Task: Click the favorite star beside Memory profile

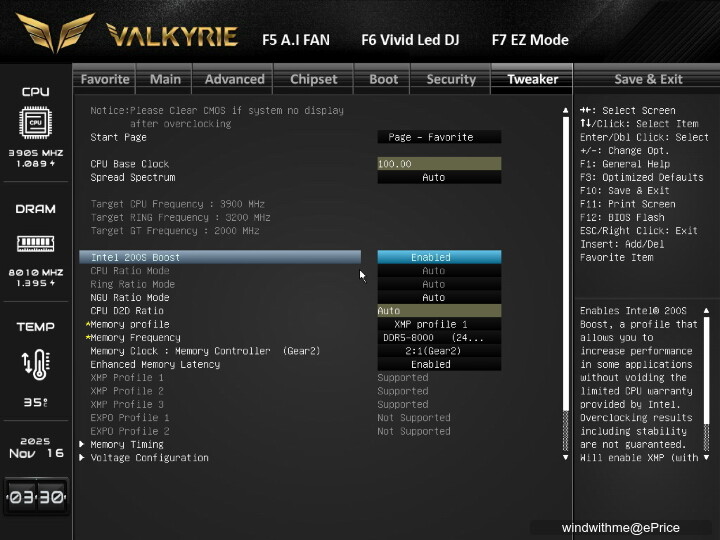Action: (87, 325)
